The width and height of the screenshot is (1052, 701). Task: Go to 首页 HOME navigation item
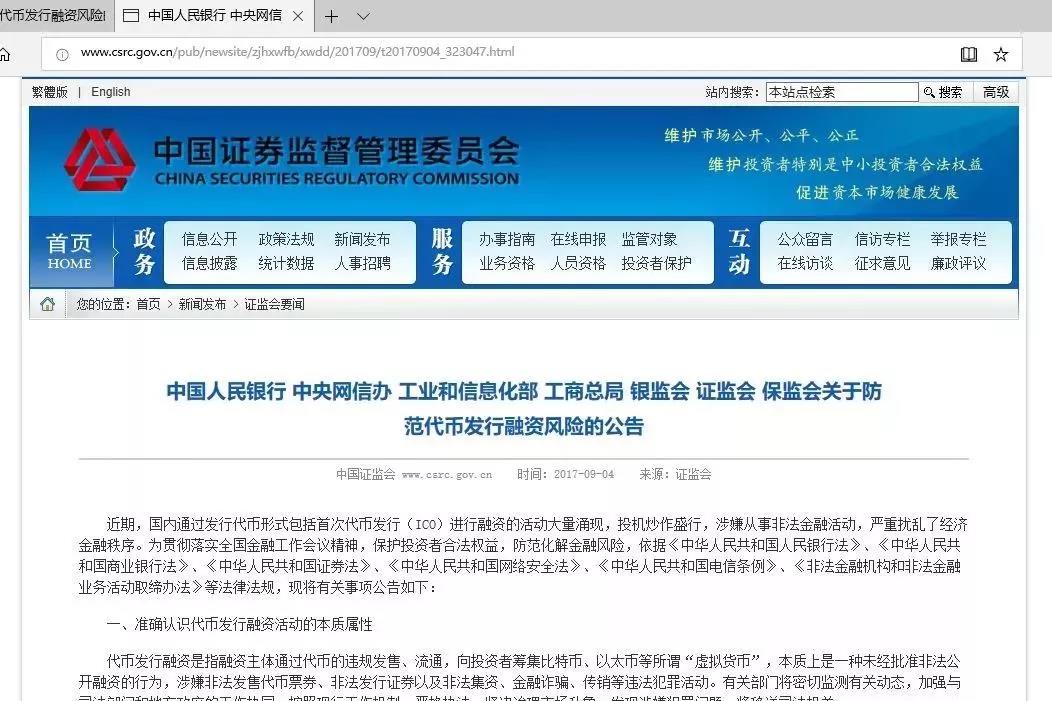click(x=69, y=251)
